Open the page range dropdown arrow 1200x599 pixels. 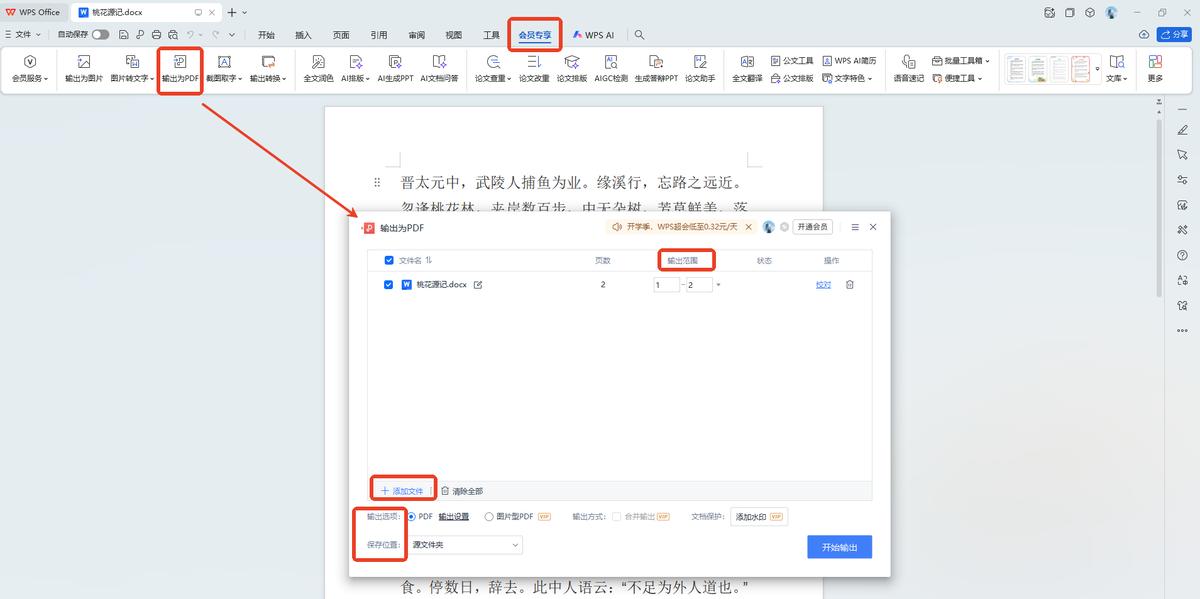click(x=719, y=284)
